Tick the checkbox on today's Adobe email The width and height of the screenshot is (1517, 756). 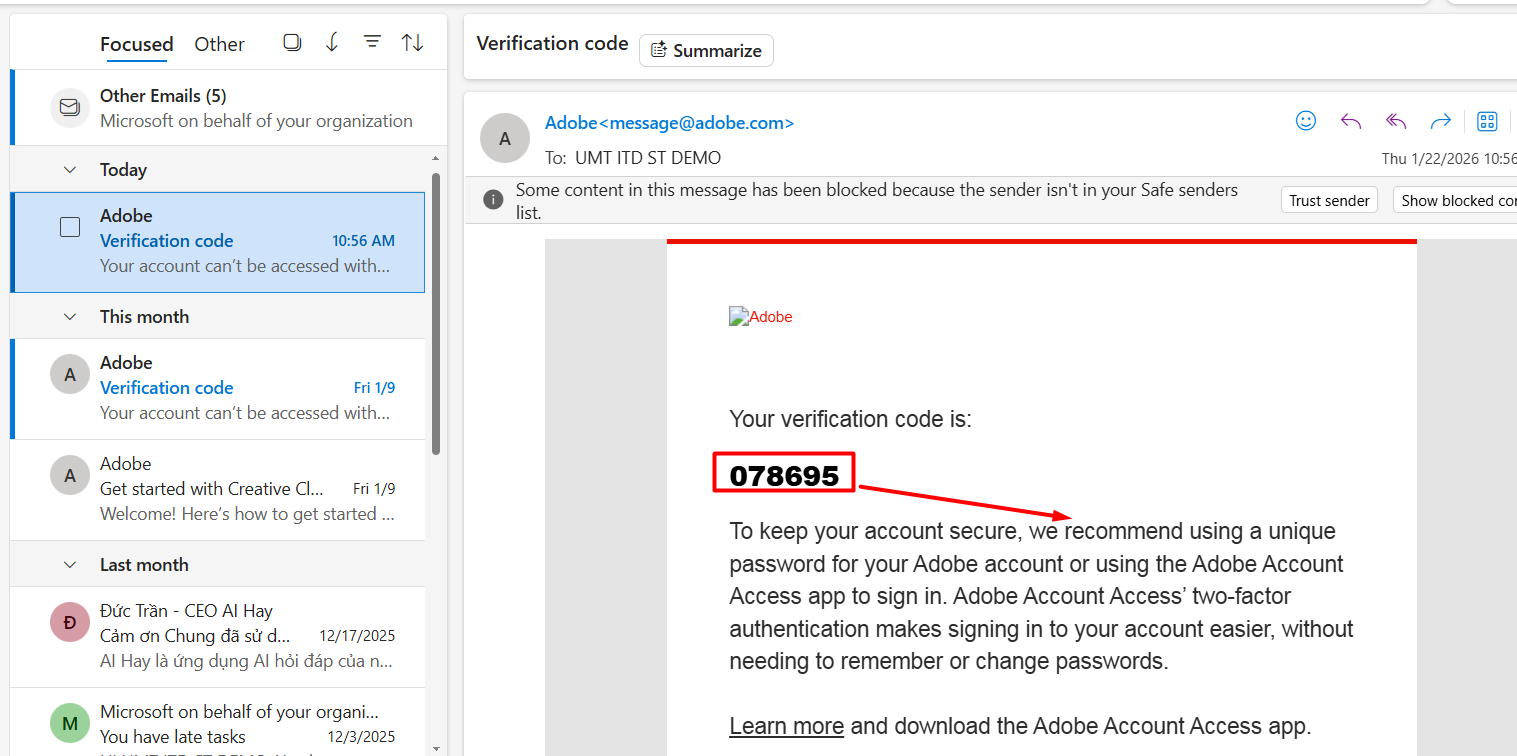(x=70, y=227)
